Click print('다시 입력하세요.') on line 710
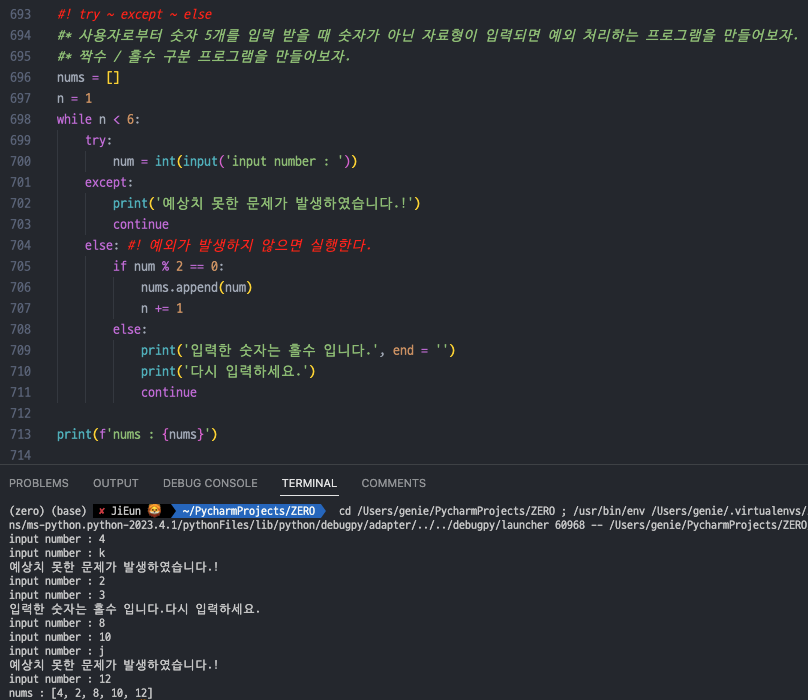Viewport: 808px width, 700px height. [228, 372]
